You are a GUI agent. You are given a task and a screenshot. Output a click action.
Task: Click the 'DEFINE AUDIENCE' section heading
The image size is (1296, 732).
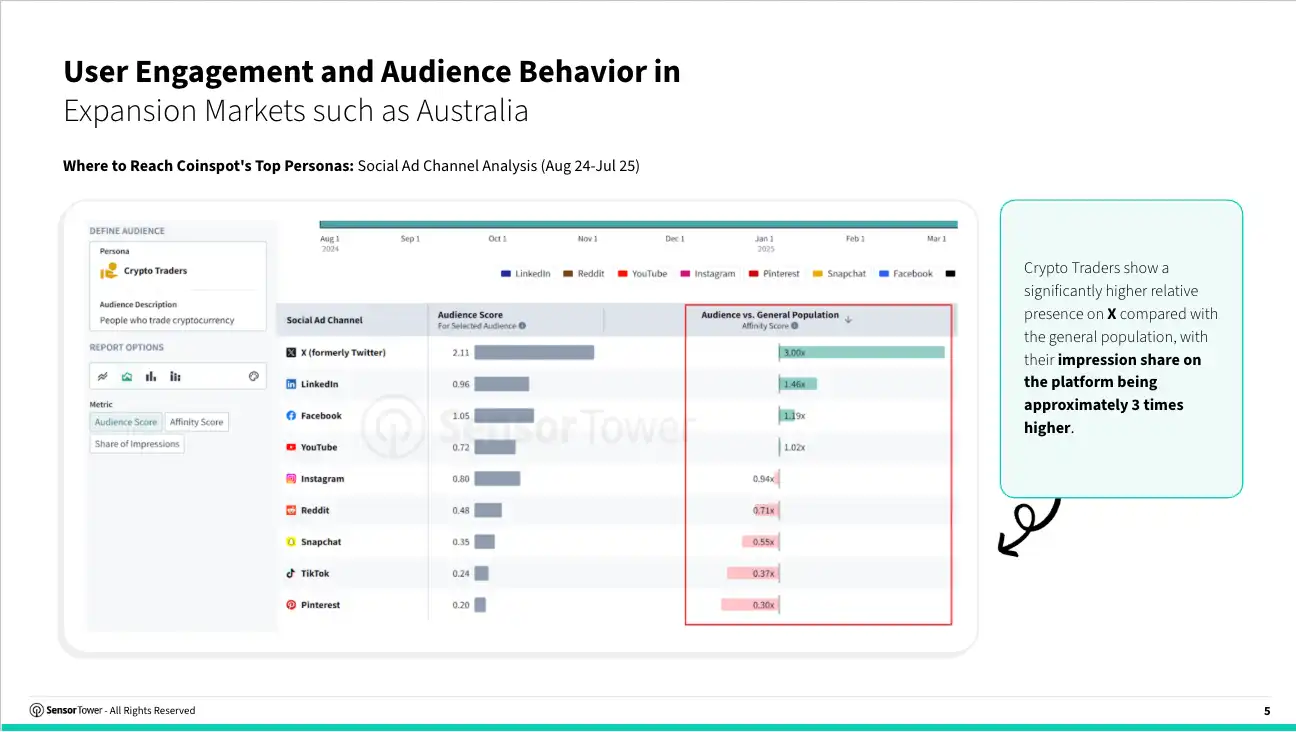[127, 231]
